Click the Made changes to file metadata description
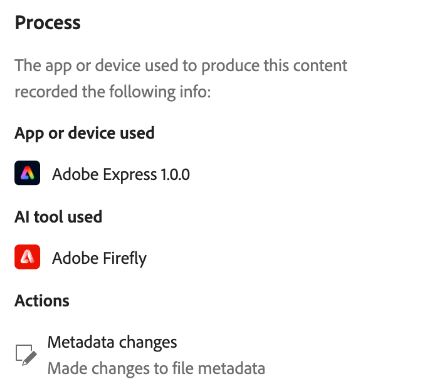Viewport: 432px width, 390px height. [156, 368]
